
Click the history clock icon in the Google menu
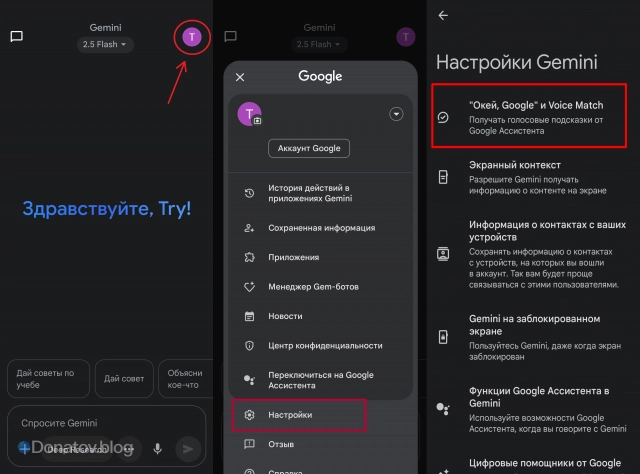click(x=249, y=193)
